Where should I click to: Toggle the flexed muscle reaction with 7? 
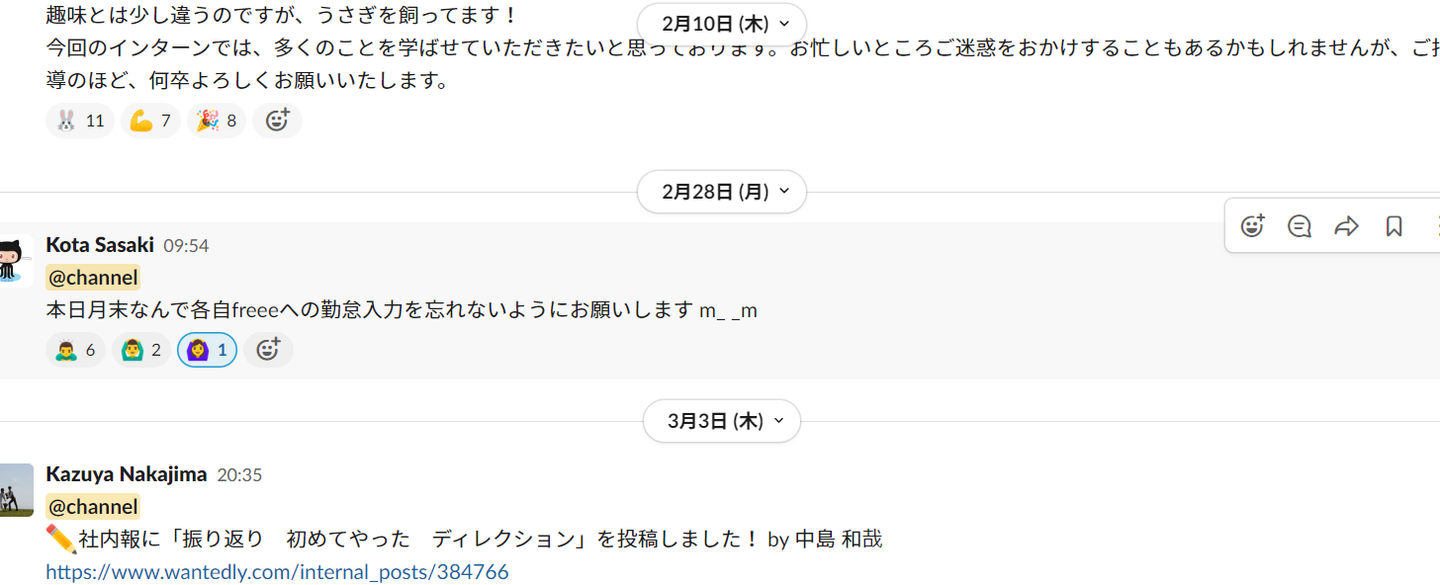click(151, 121)
